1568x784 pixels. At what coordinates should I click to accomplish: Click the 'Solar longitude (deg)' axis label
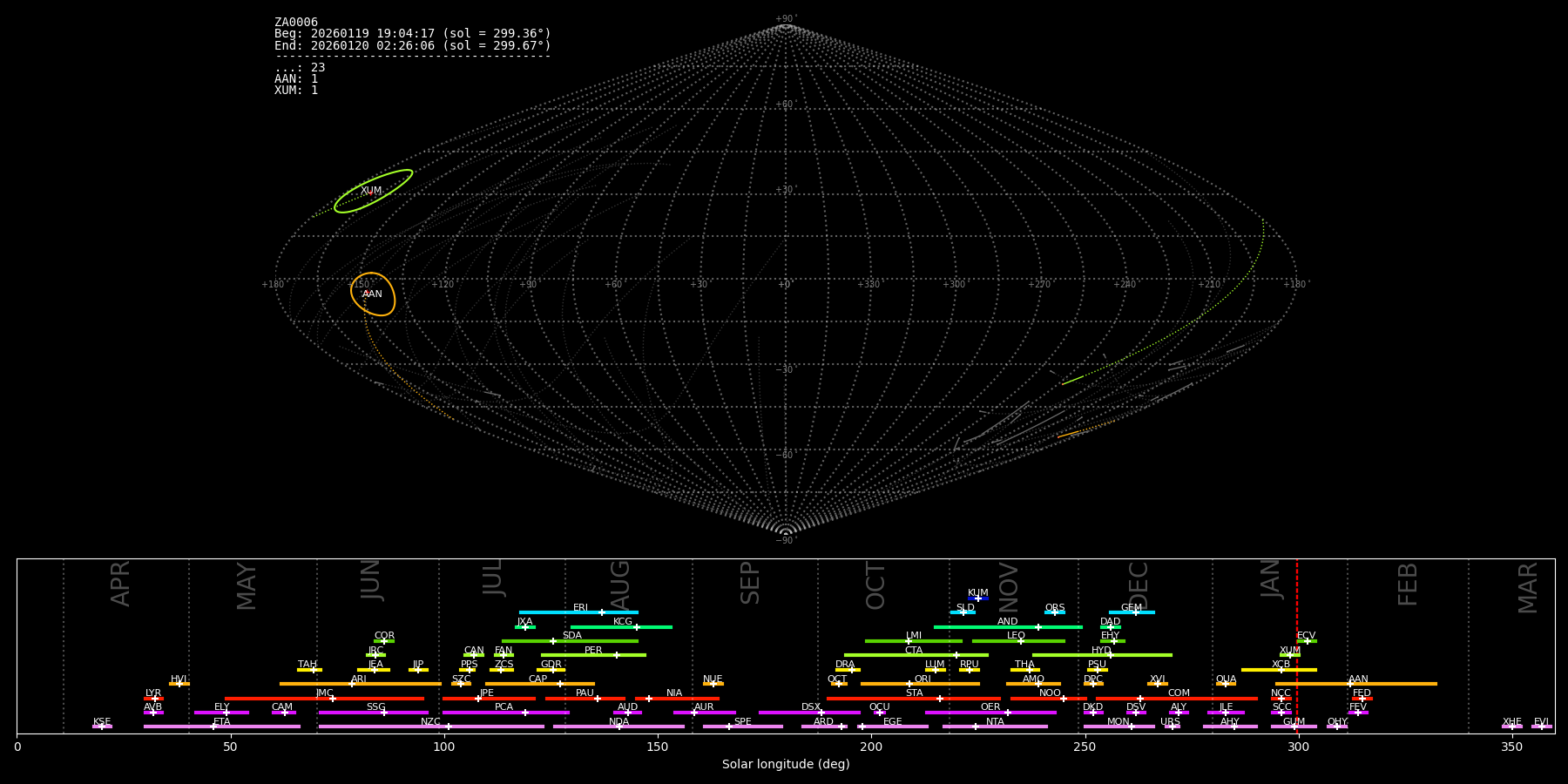click(785, 764)
